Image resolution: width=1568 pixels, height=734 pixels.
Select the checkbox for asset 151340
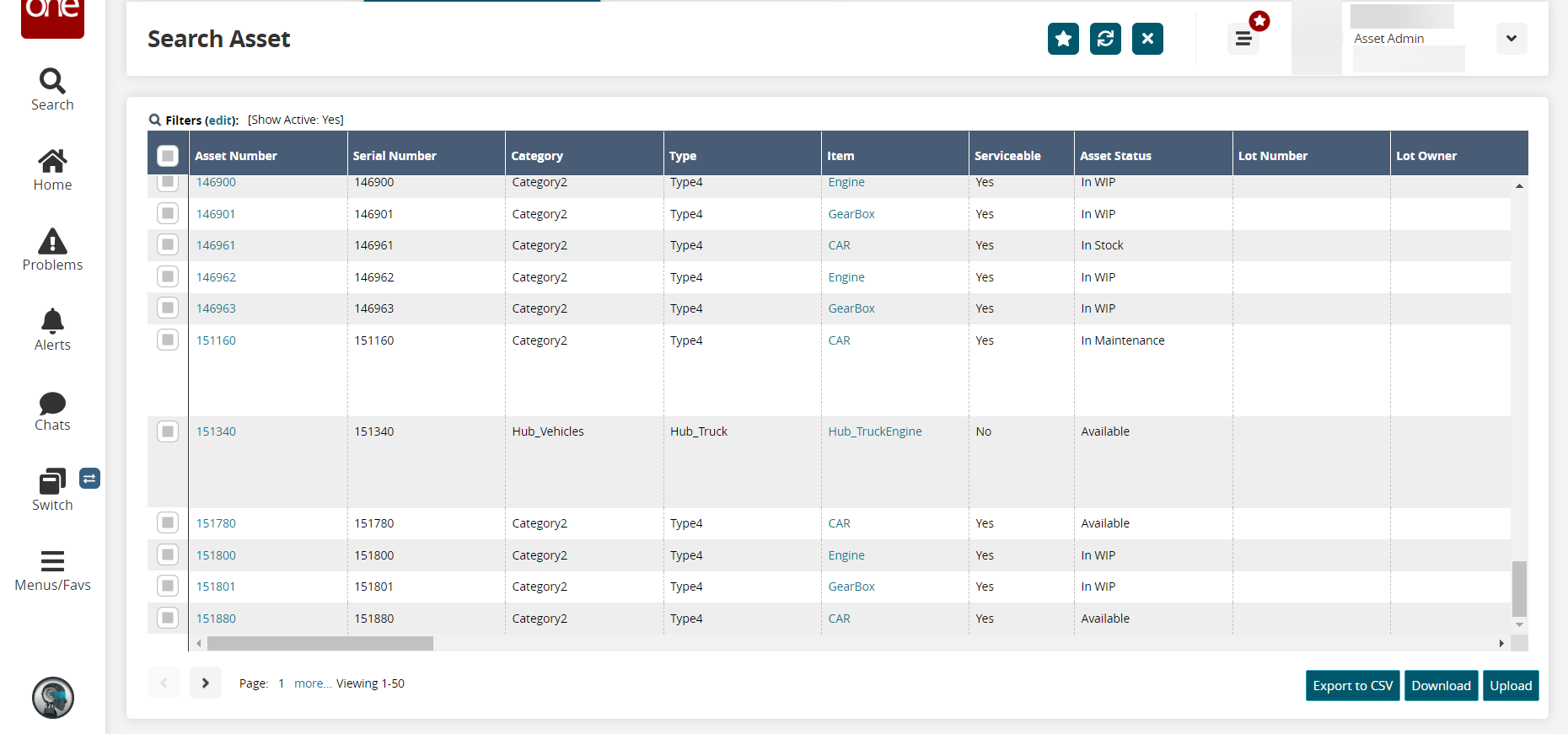[168, 431]
